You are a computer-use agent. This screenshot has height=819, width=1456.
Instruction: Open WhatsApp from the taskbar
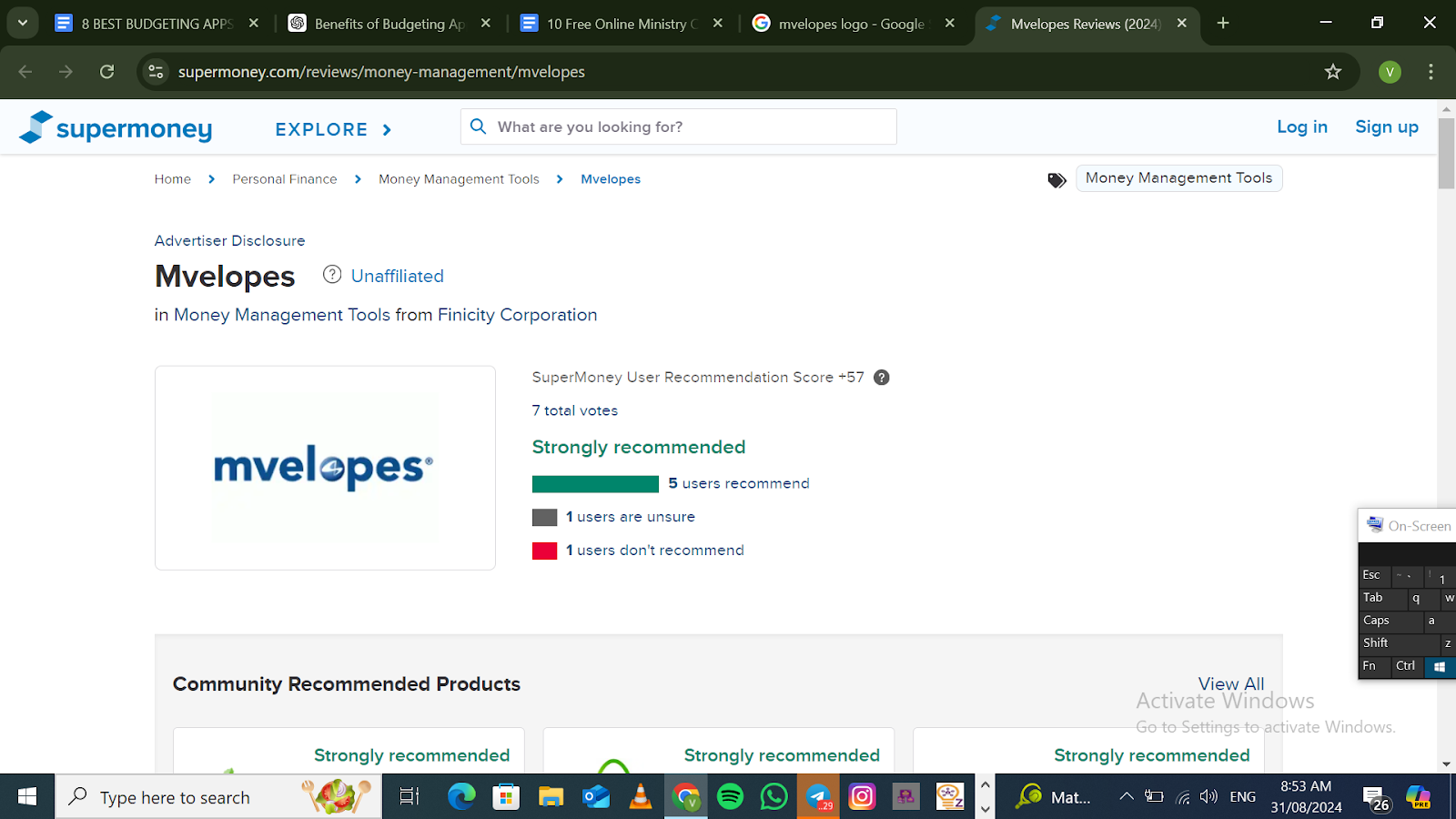773,797
